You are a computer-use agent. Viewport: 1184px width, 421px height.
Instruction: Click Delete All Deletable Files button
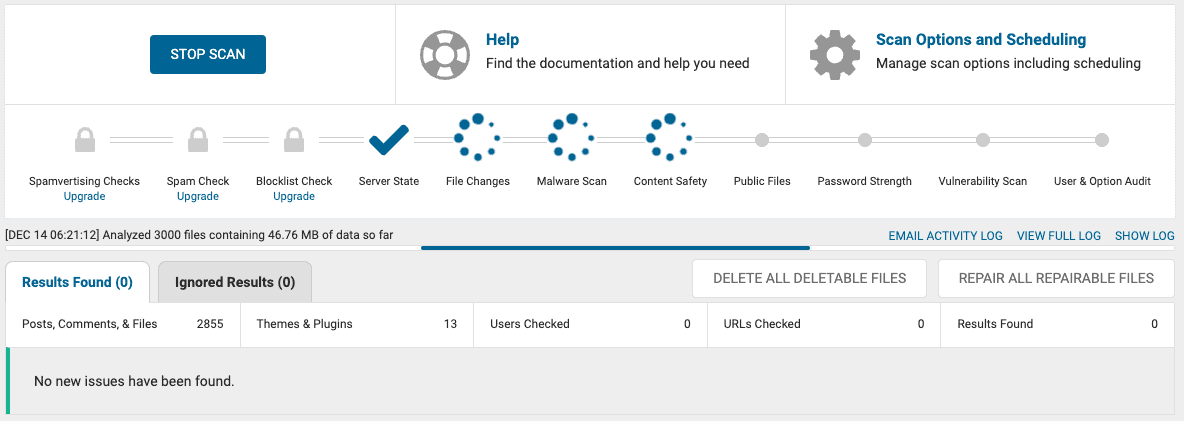click(x=809, y=278)
